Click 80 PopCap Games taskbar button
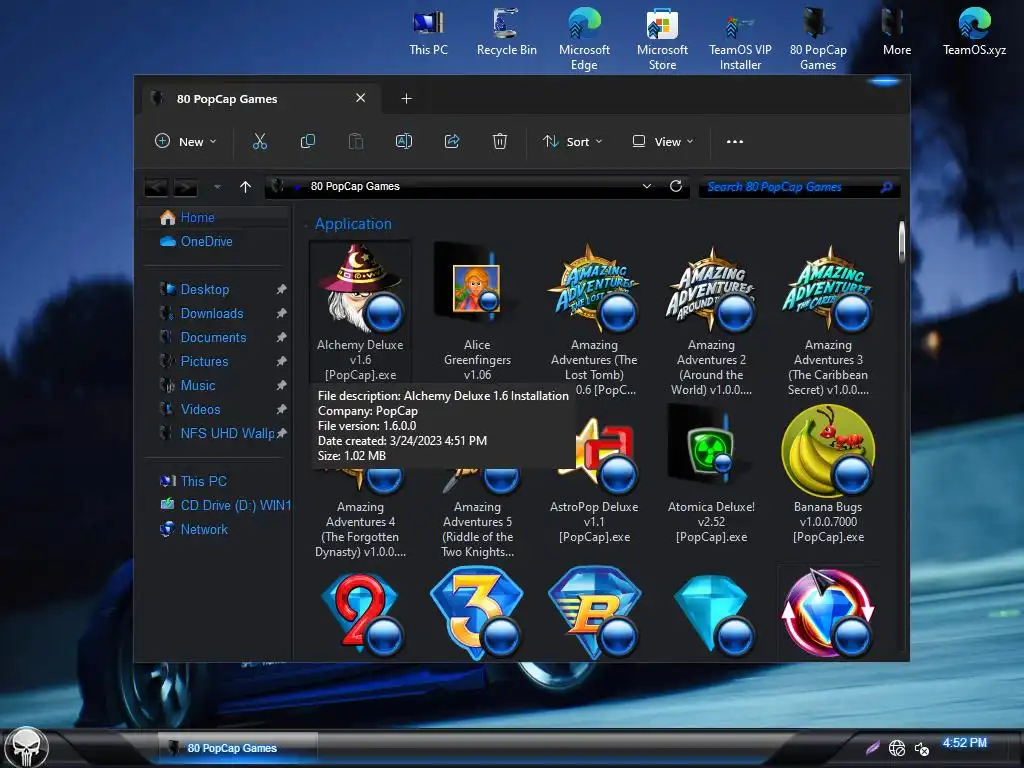The image size is (1024, 768). tap(237, 748)
